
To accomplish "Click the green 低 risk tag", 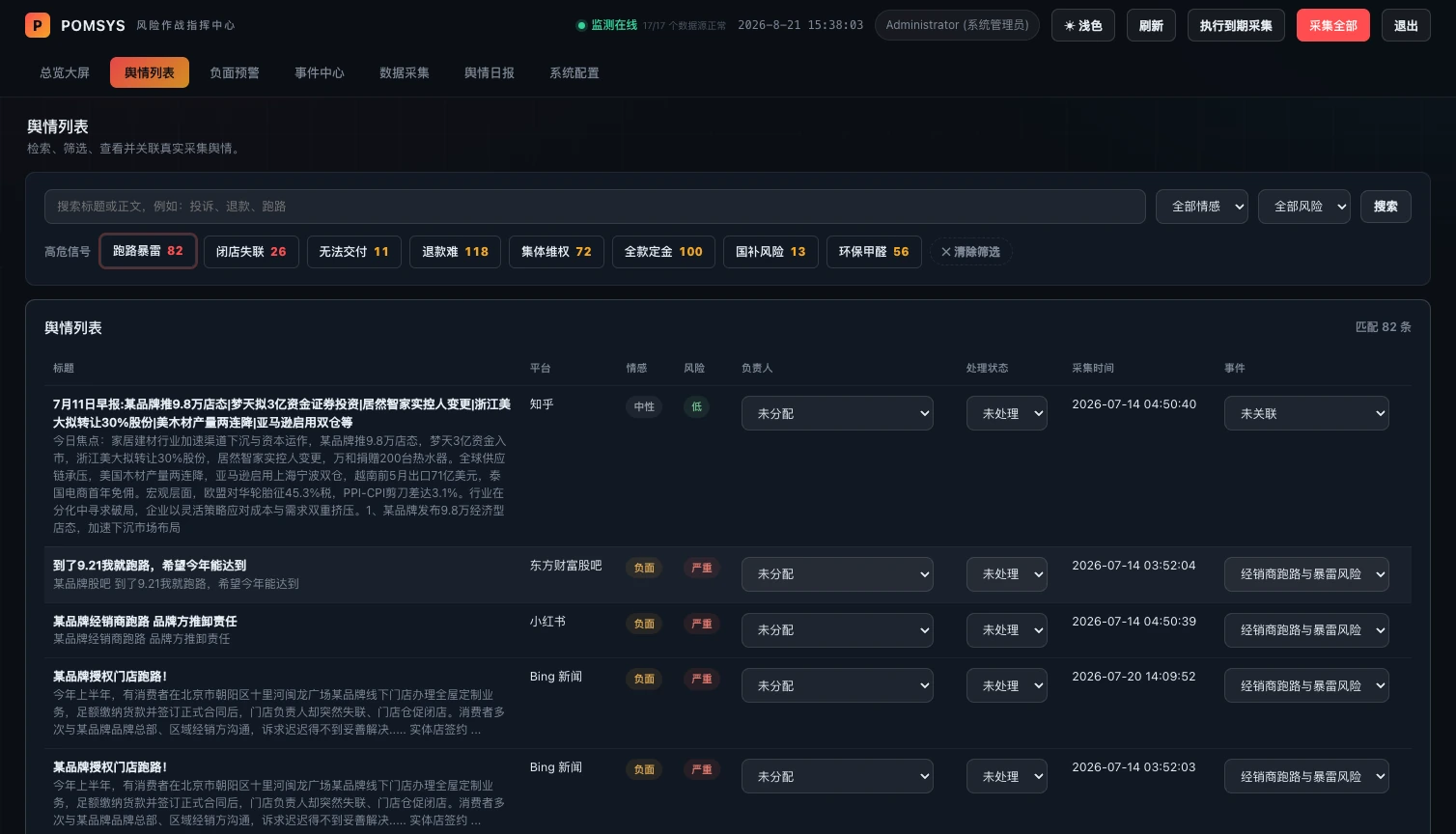I will pos(697,406).
